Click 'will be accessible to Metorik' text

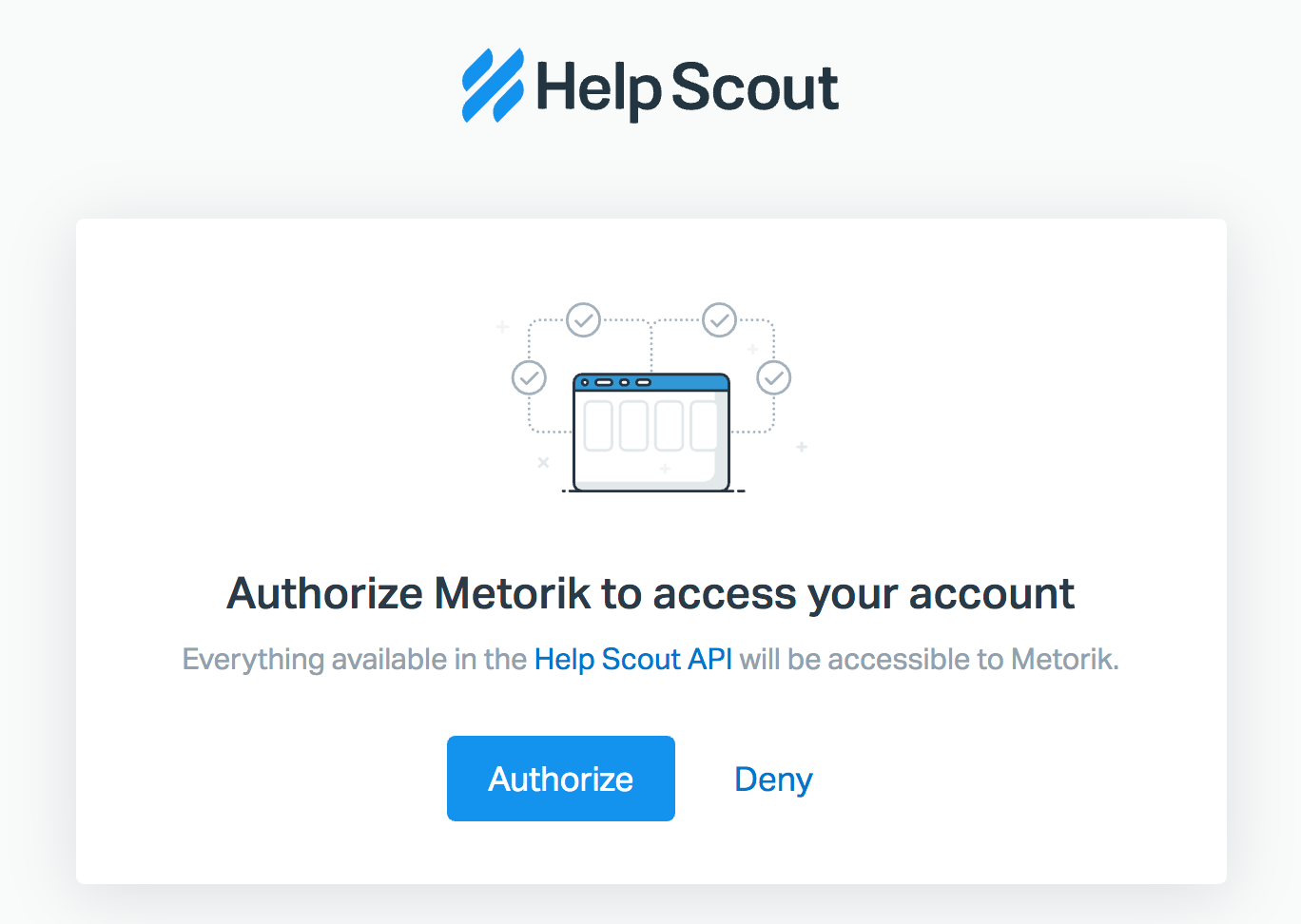pos(928,659)
